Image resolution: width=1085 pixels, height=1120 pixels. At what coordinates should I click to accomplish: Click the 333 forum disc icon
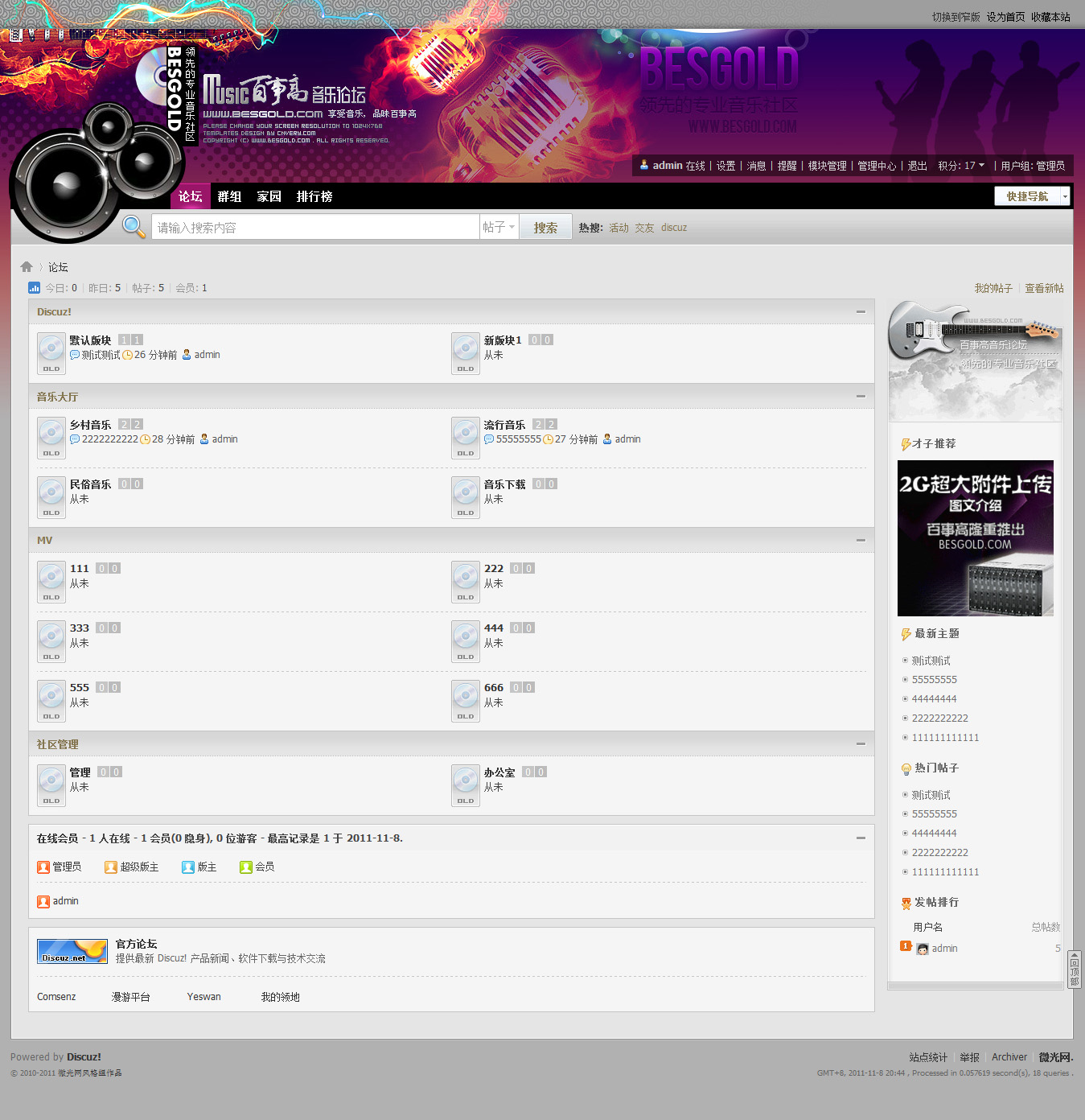(51, 641)
